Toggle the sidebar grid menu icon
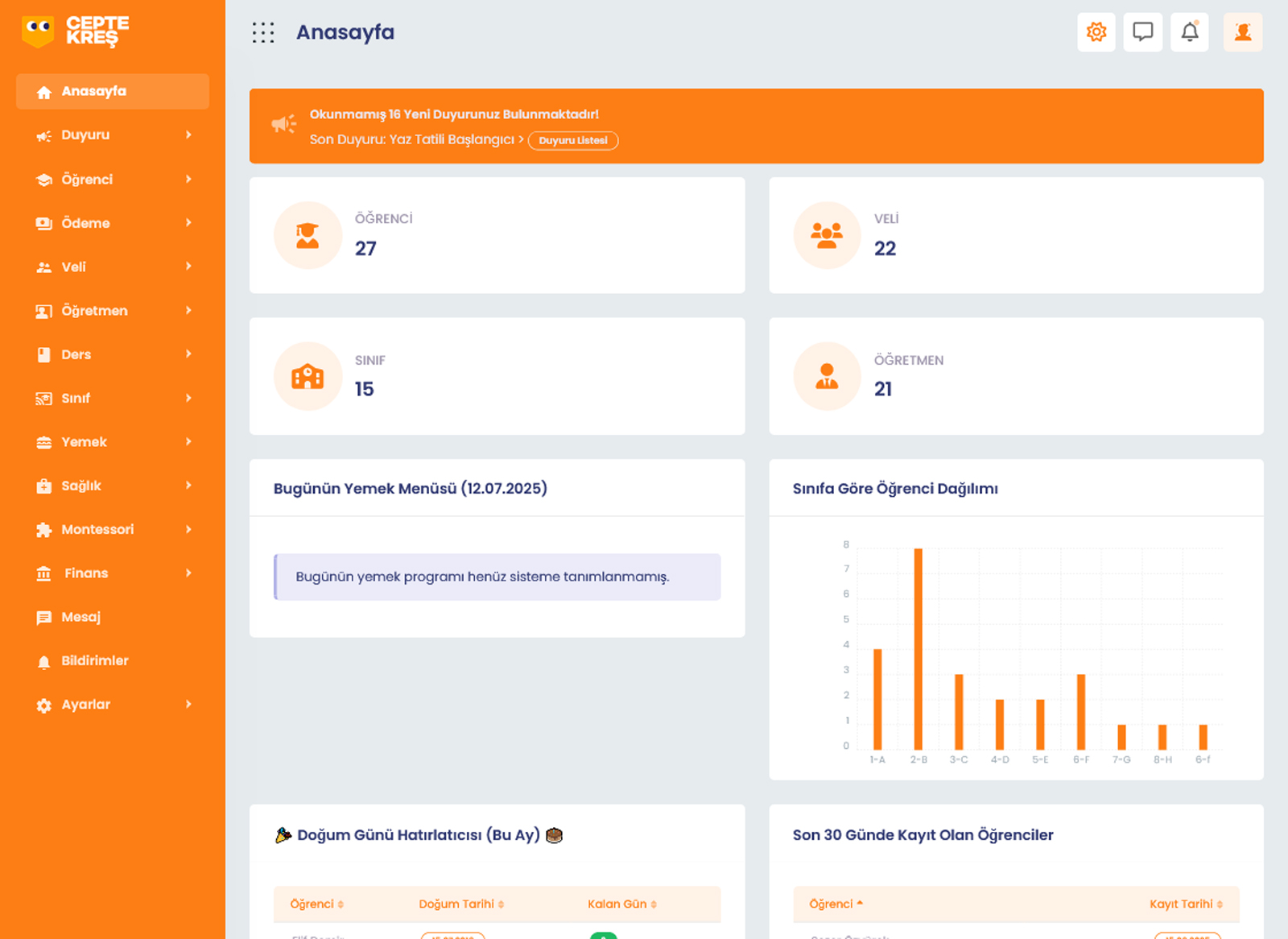1288x939 pixels. pyautogui.click(x=263, y=32)
